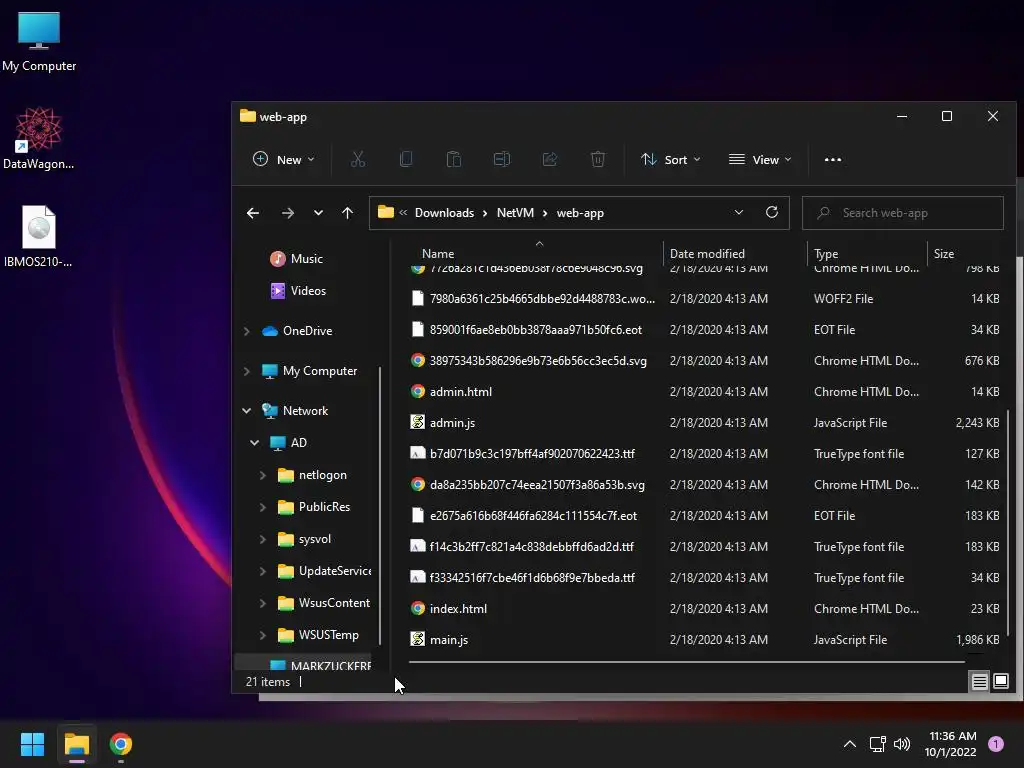Open the View dropdown menu
This screenshot has width=1024, height=768.
tap(760, 159)
